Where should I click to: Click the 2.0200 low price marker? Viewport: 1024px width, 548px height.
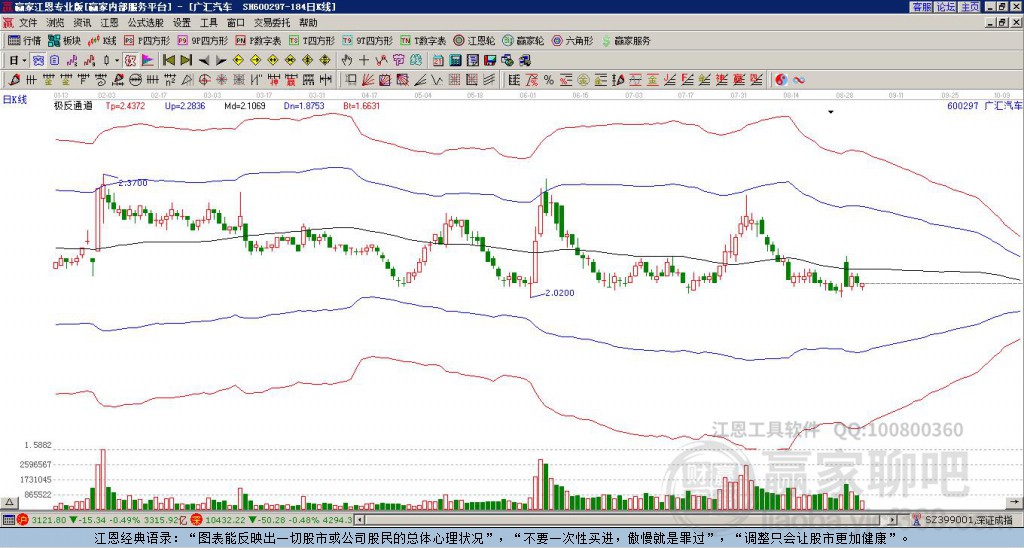(560, 293)
